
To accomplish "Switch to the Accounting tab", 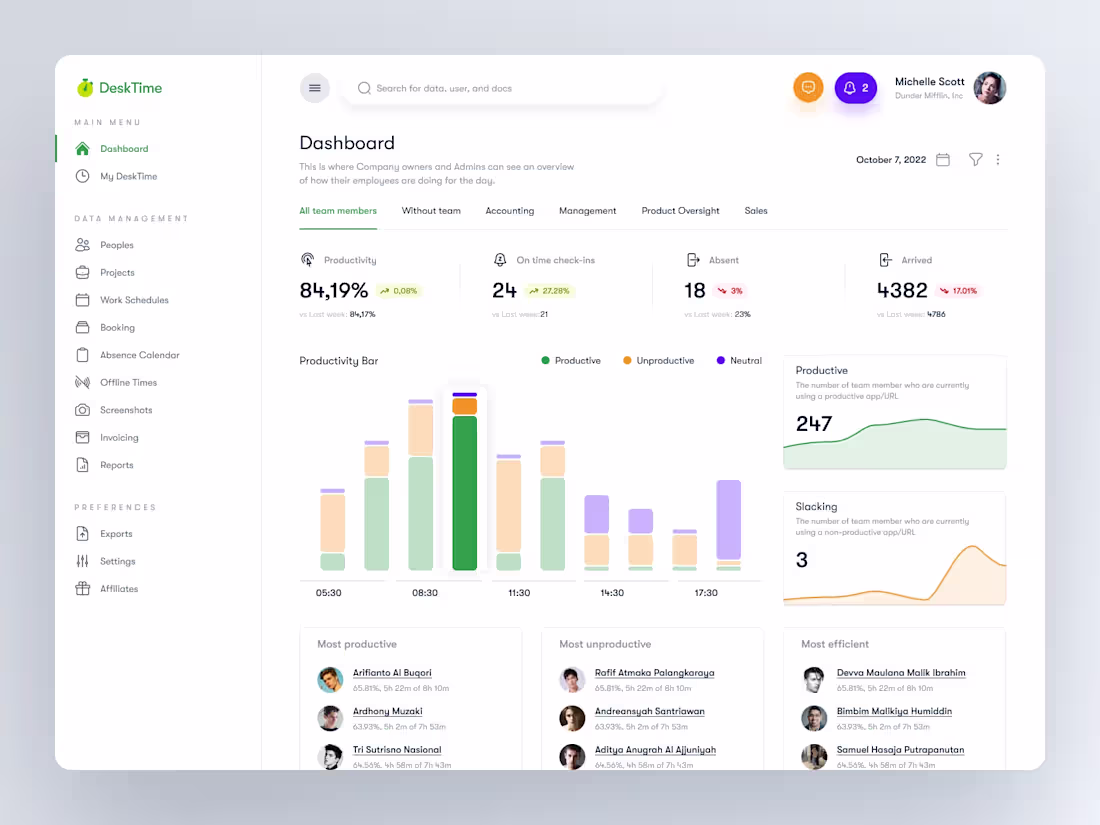I will 510,211.
